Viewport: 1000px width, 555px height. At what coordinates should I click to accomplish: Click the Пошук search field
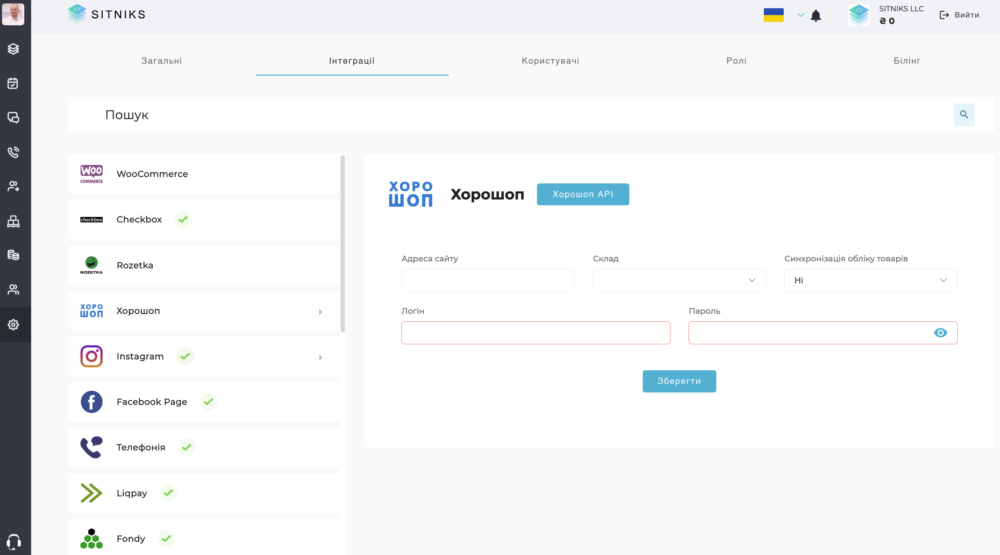pos(510,115)
